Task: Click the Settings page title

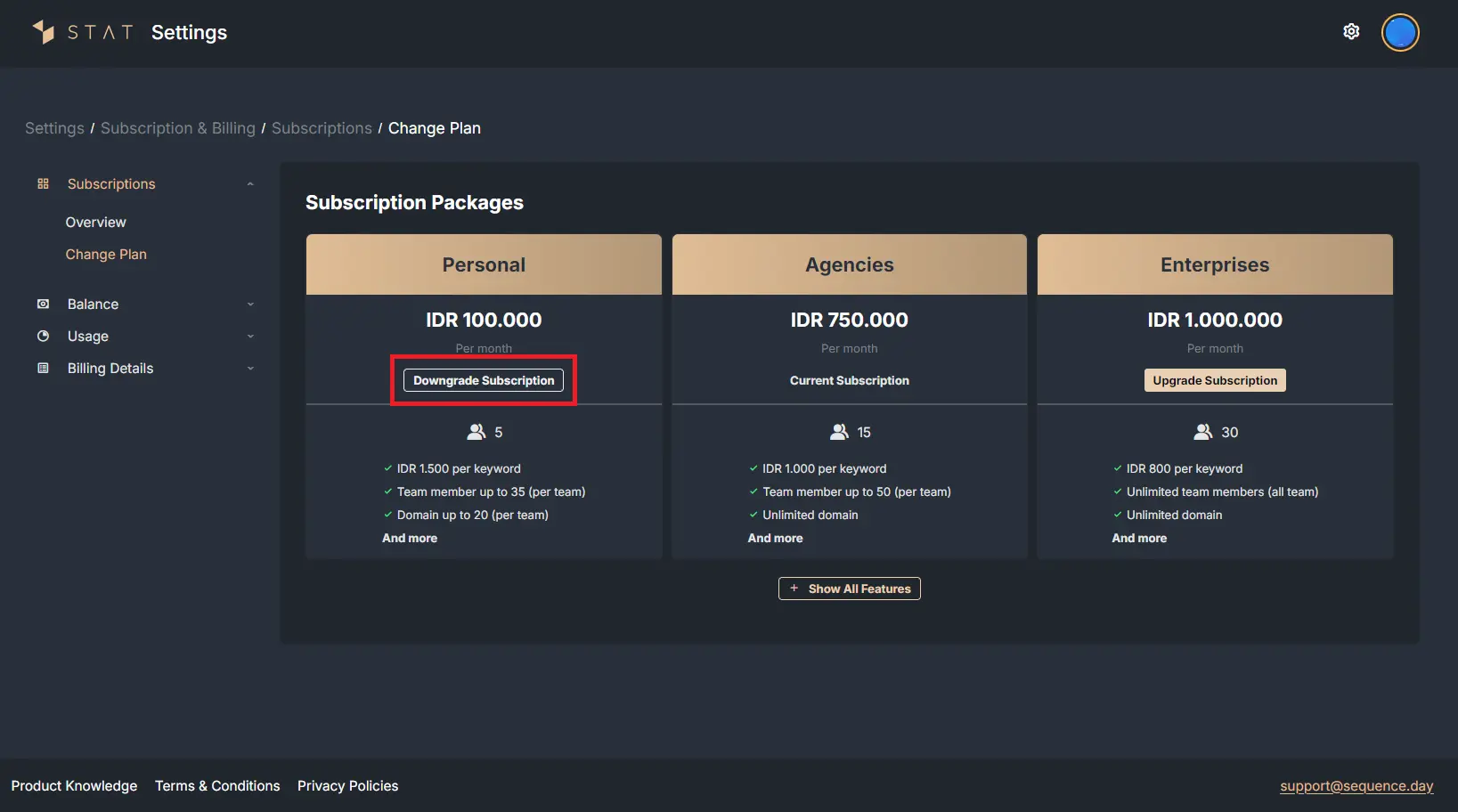Action: coord(189,32)
